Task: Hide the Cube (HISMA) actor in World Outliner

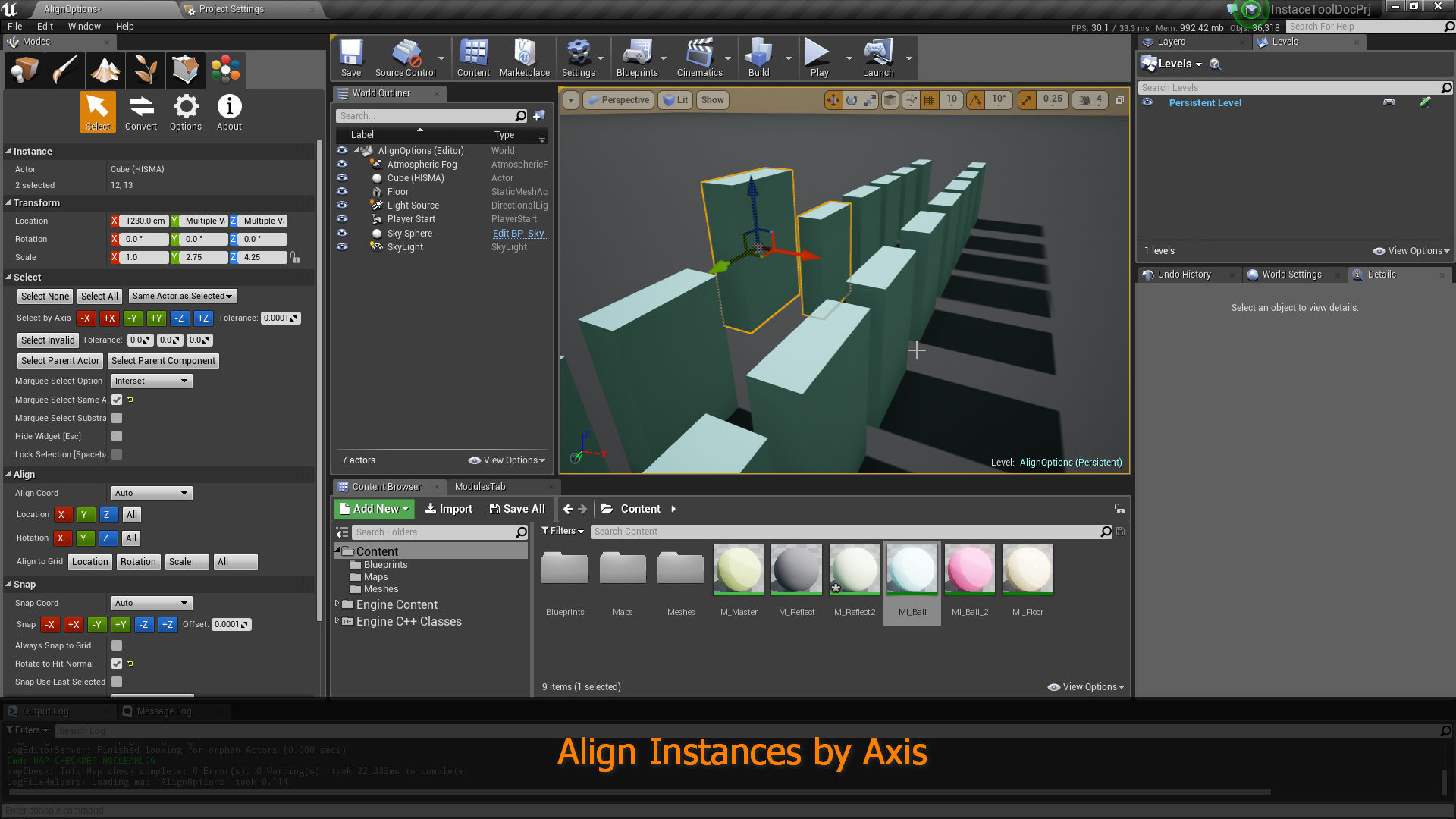Action: (x=342, y=177)
